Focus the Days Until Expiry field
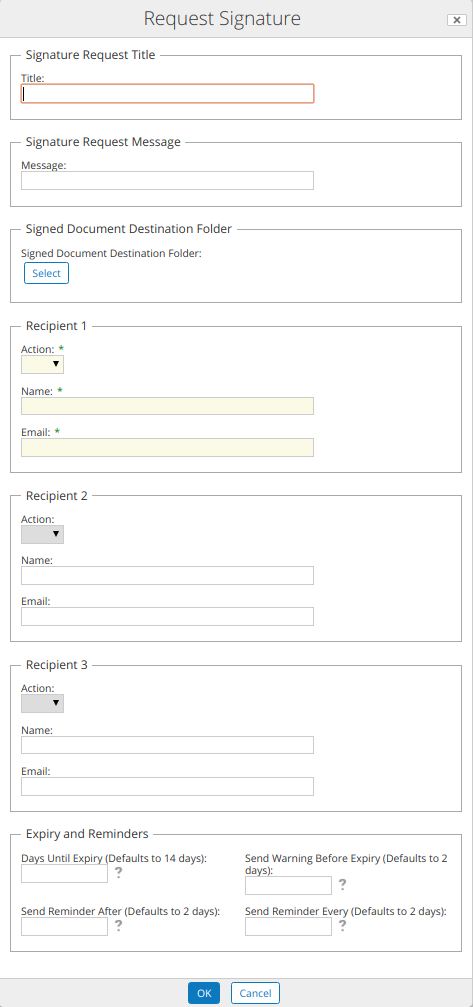 64,873
